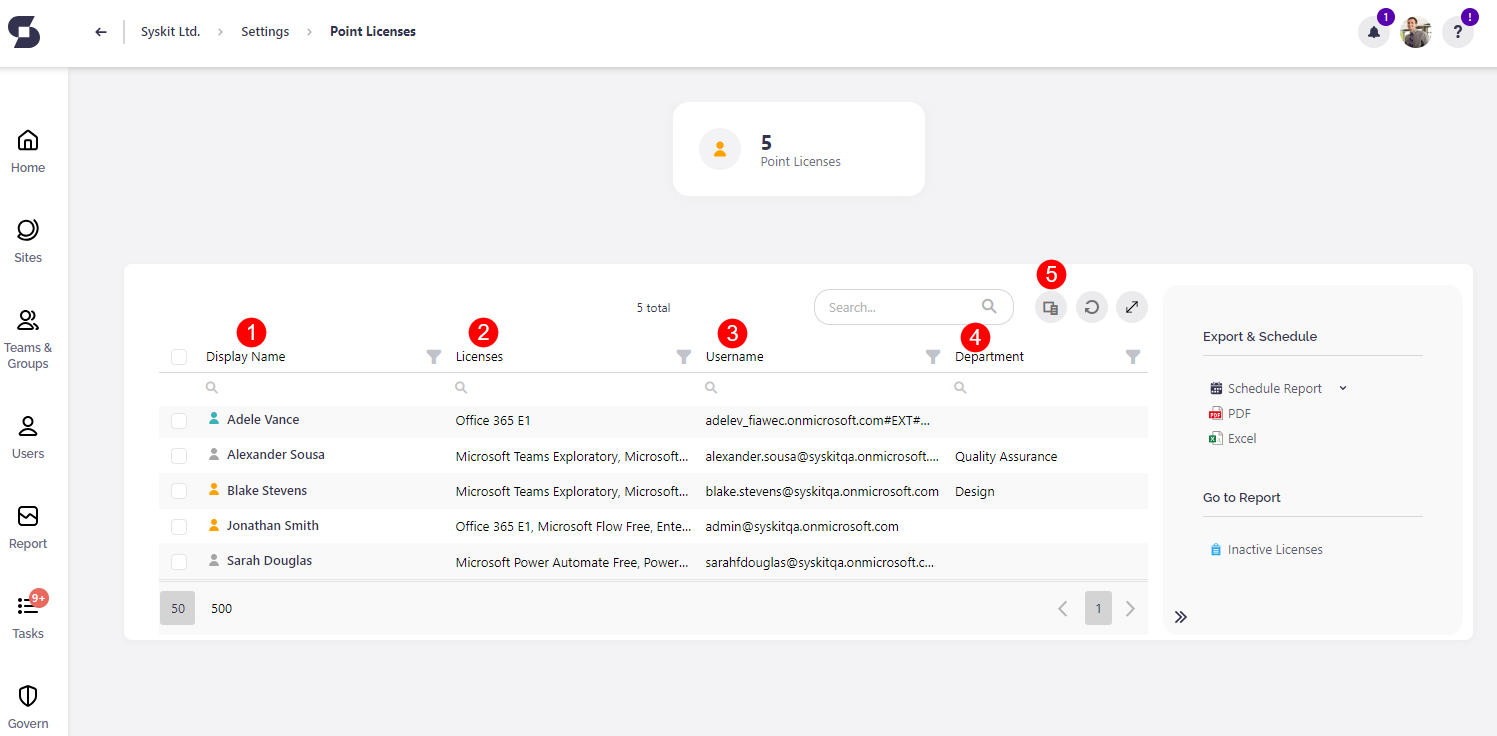The height and width of the screenshot is (736, 1497).
Task: Open the Licenses column filter
Action: tap(684, 356)
